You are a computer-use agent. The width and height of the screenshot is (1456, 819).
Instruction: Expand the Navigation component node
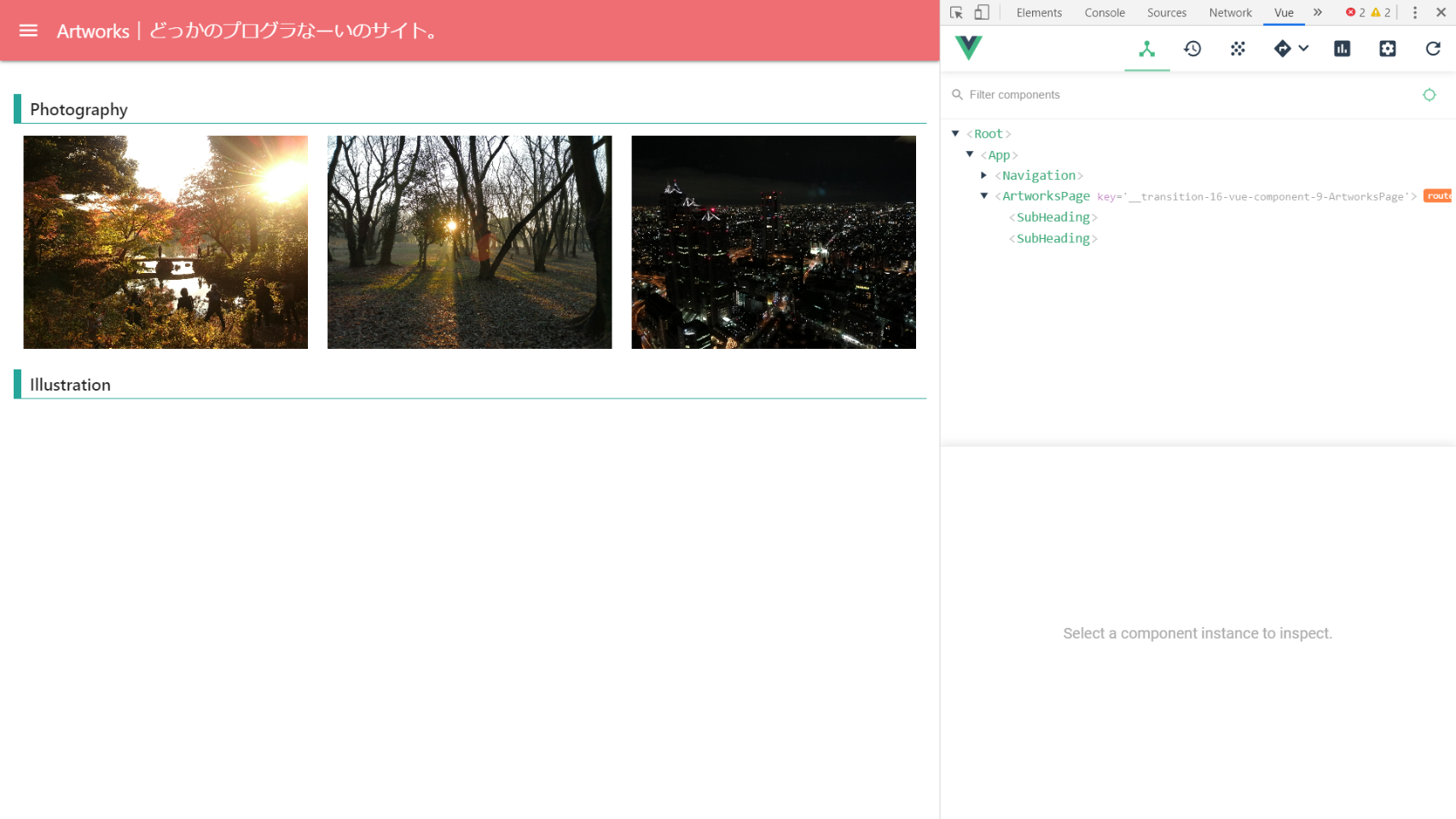[983, 176]
